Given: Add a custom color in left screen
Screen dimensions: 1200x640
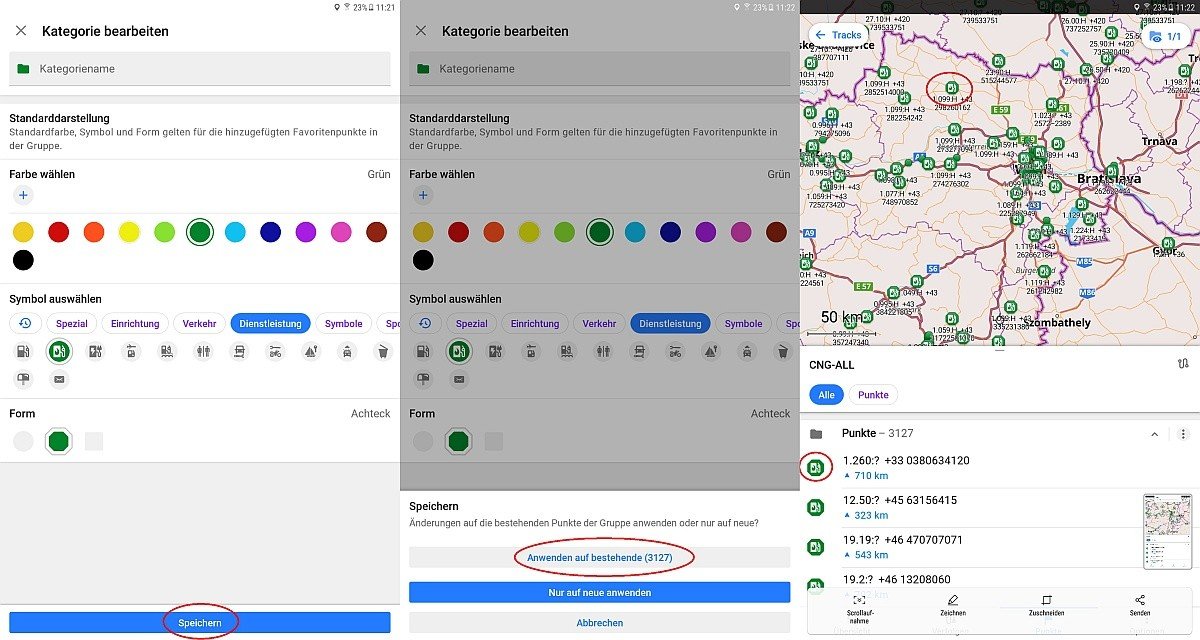Looking at the screenshot, I should (x=23, y=196).
